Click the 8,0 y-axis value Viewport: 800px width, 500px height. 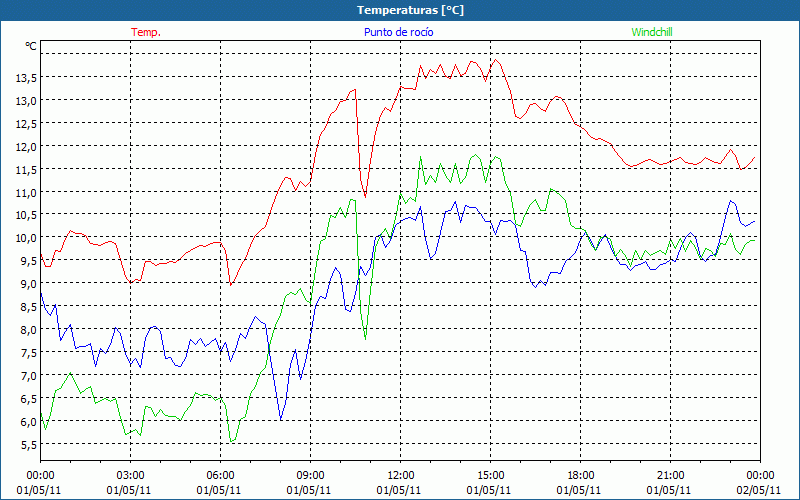(29, 330)
